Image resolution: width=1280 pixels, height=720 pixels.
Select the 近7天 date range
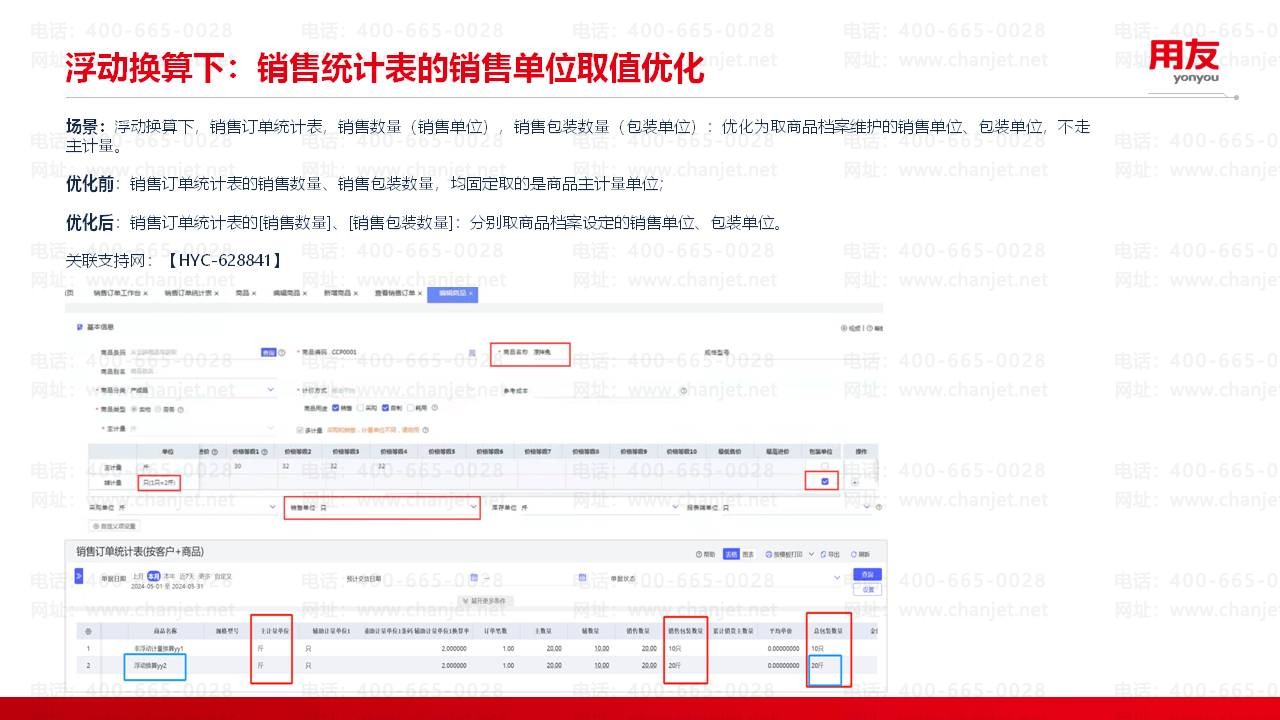tap(186, 576)
